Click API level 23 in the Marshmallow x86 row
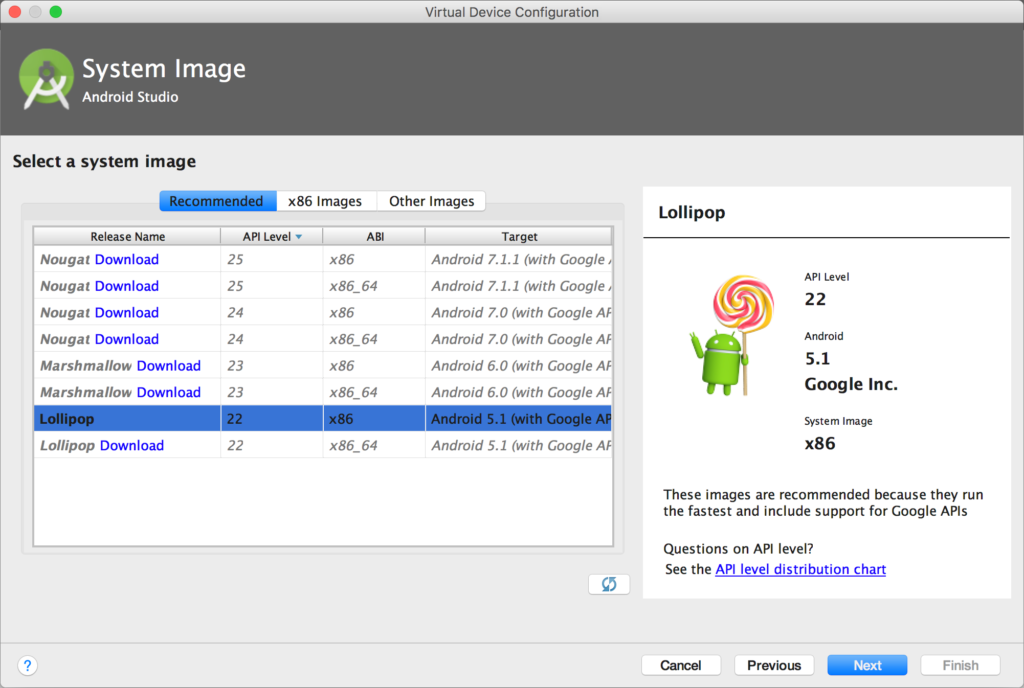The image size is (1024, 688). pos(272,366)
